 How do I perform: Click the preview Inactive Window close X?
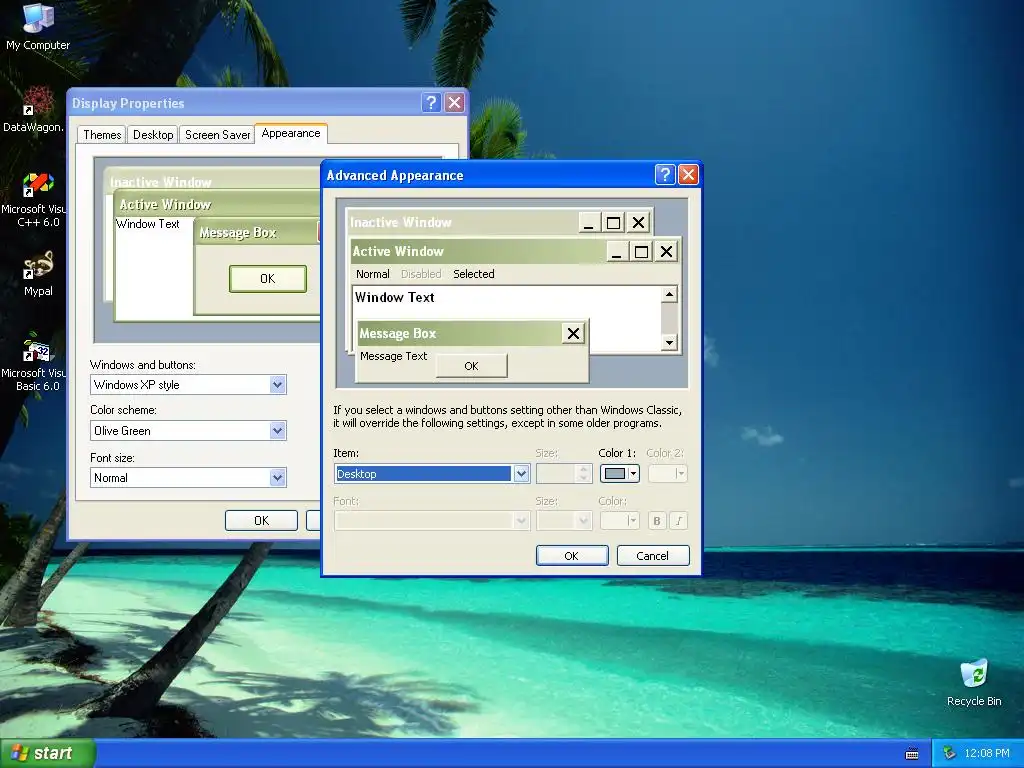point(638,223)
